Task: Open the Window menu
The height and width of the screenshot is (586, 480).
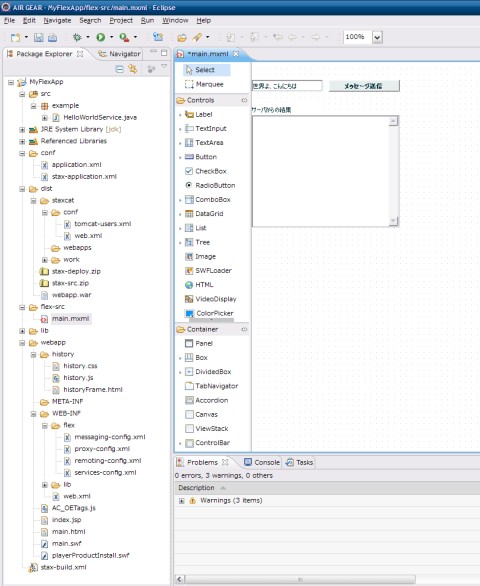Action: (x=175, y=21)
